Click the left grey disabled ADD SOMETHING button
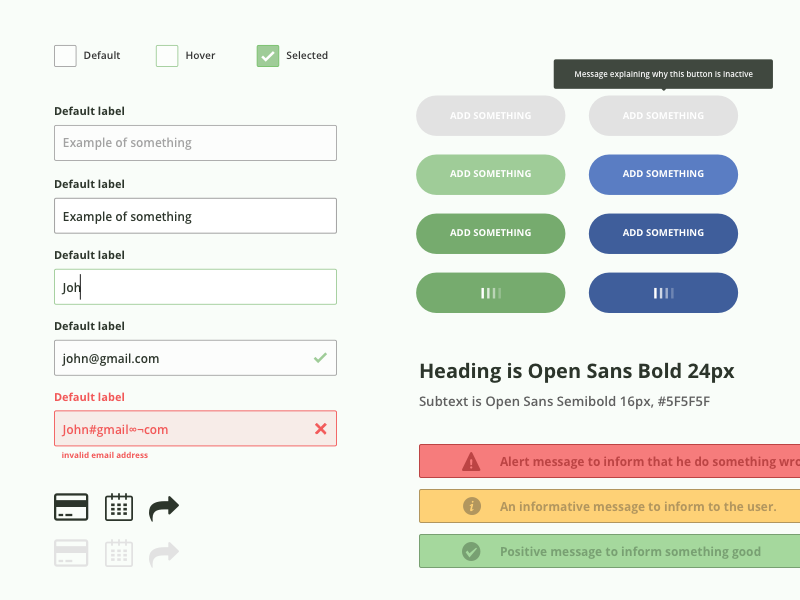800x600 pixels. pyautogui.click(x=490, y=115)
